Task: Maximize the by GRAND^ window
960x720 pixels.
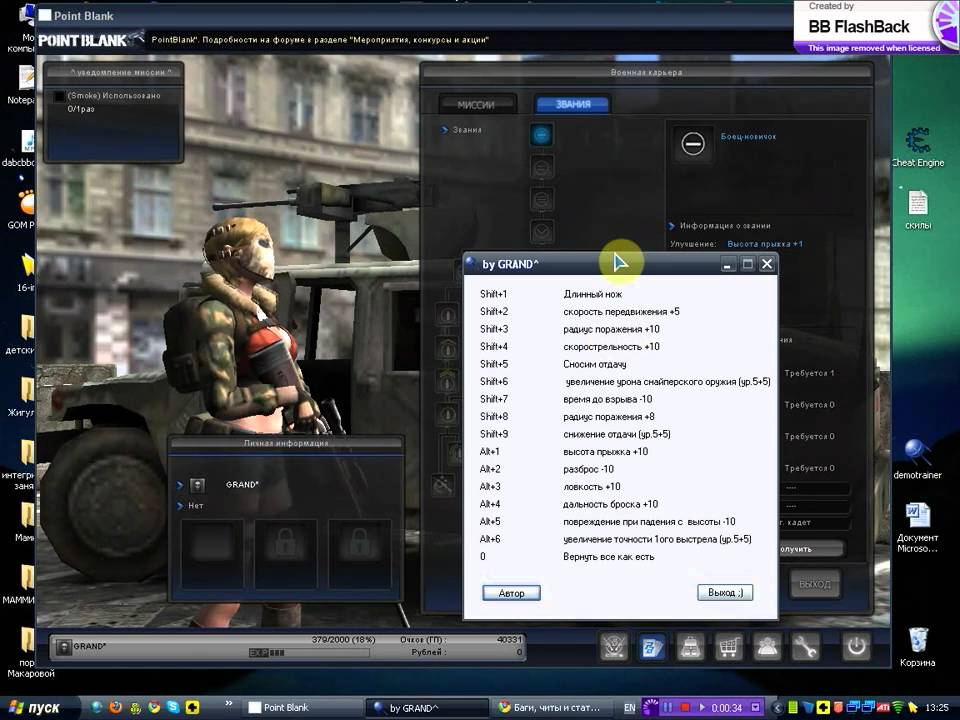Action: tap(748, 264)
